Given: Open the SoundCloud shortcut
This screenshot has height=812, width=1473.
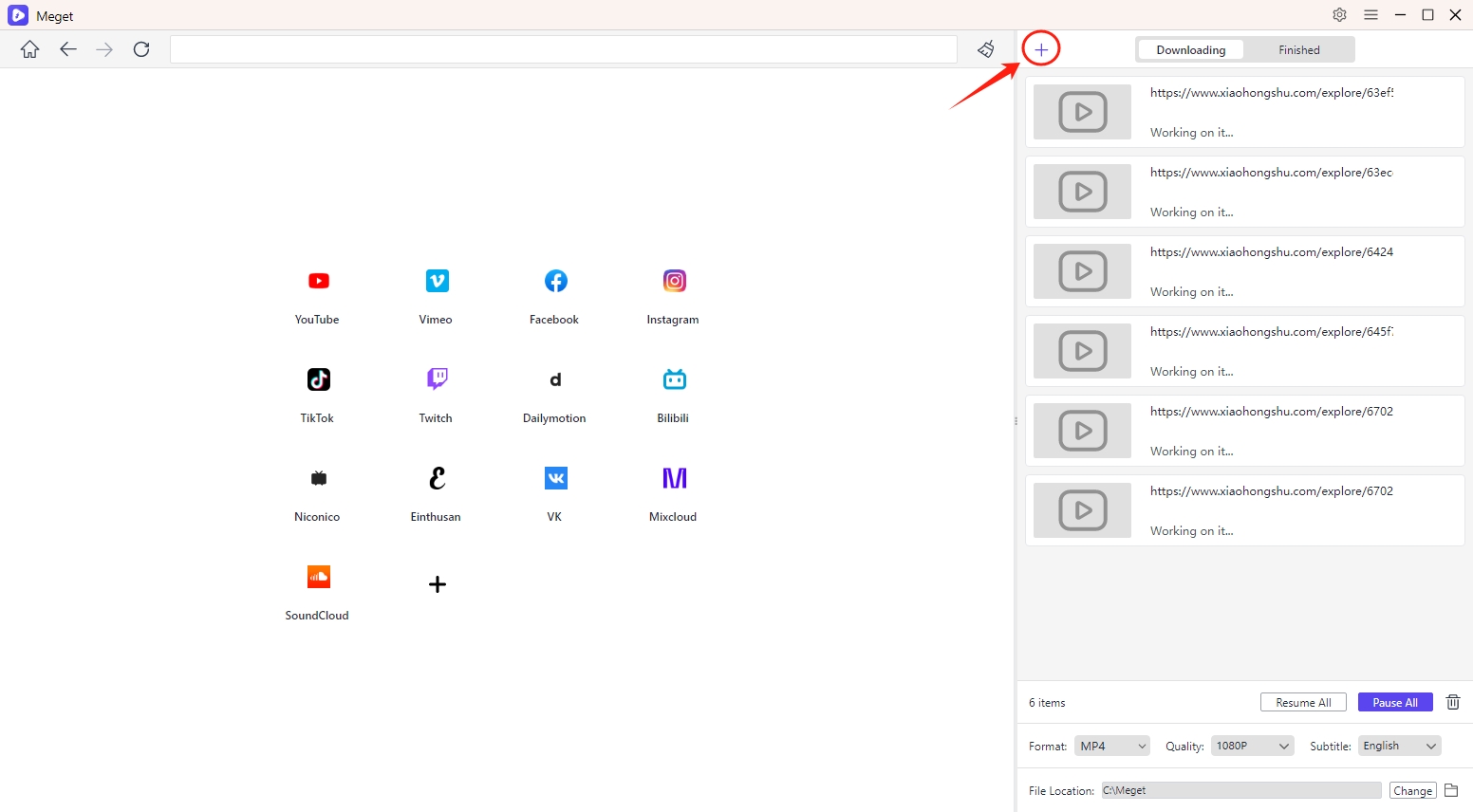Looking at the screenshot, I should tap(318, 592).
